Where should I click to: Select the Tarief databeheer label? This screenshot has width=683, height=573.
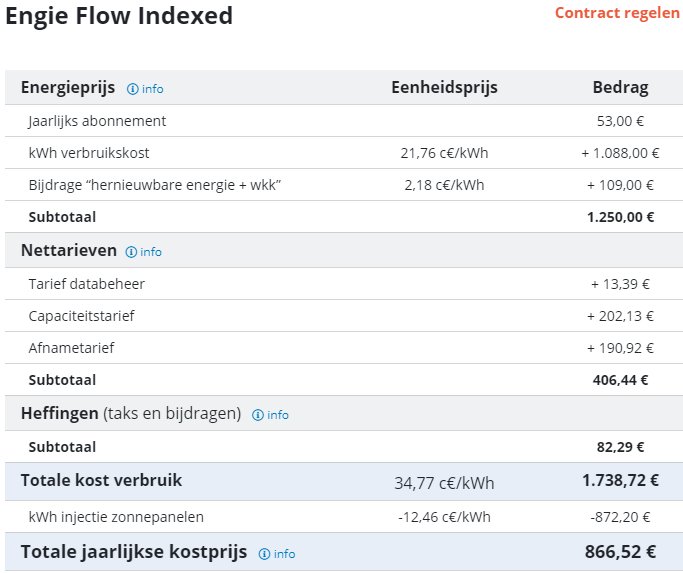[86, 284]
